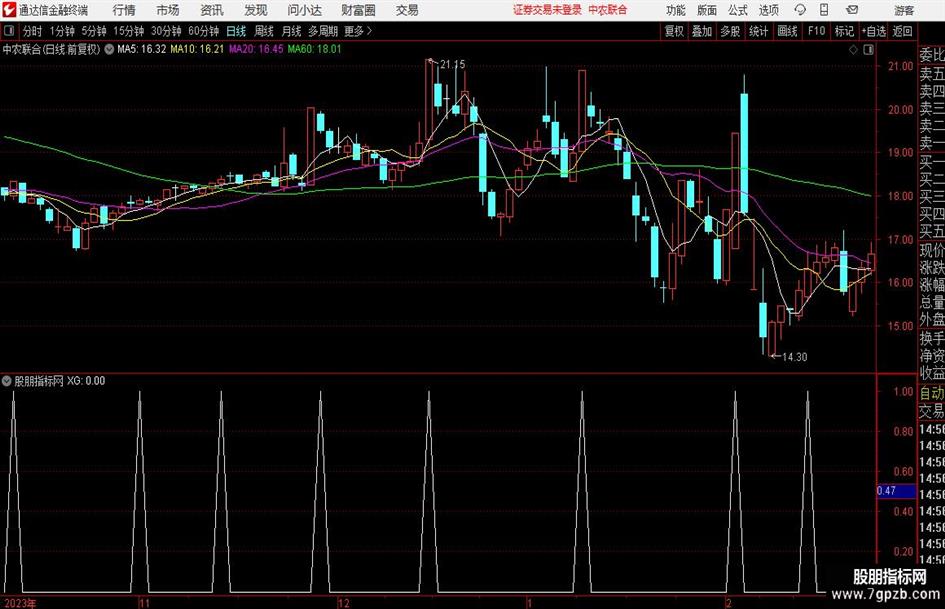Click the red 中农联合 title text
This screenshot has width=945, height=609.
coord(608,10)
